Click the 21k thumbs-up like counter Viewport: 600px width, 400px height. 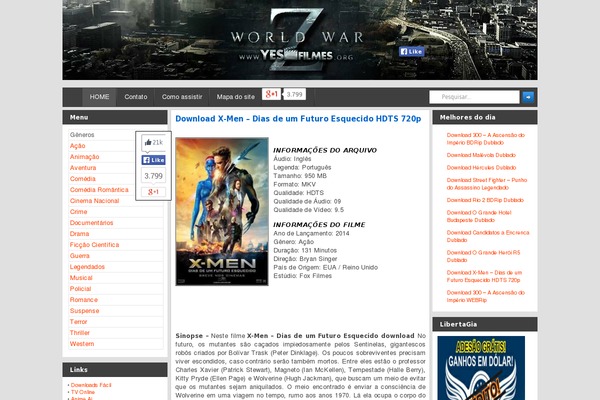click(x=153, y=142)
